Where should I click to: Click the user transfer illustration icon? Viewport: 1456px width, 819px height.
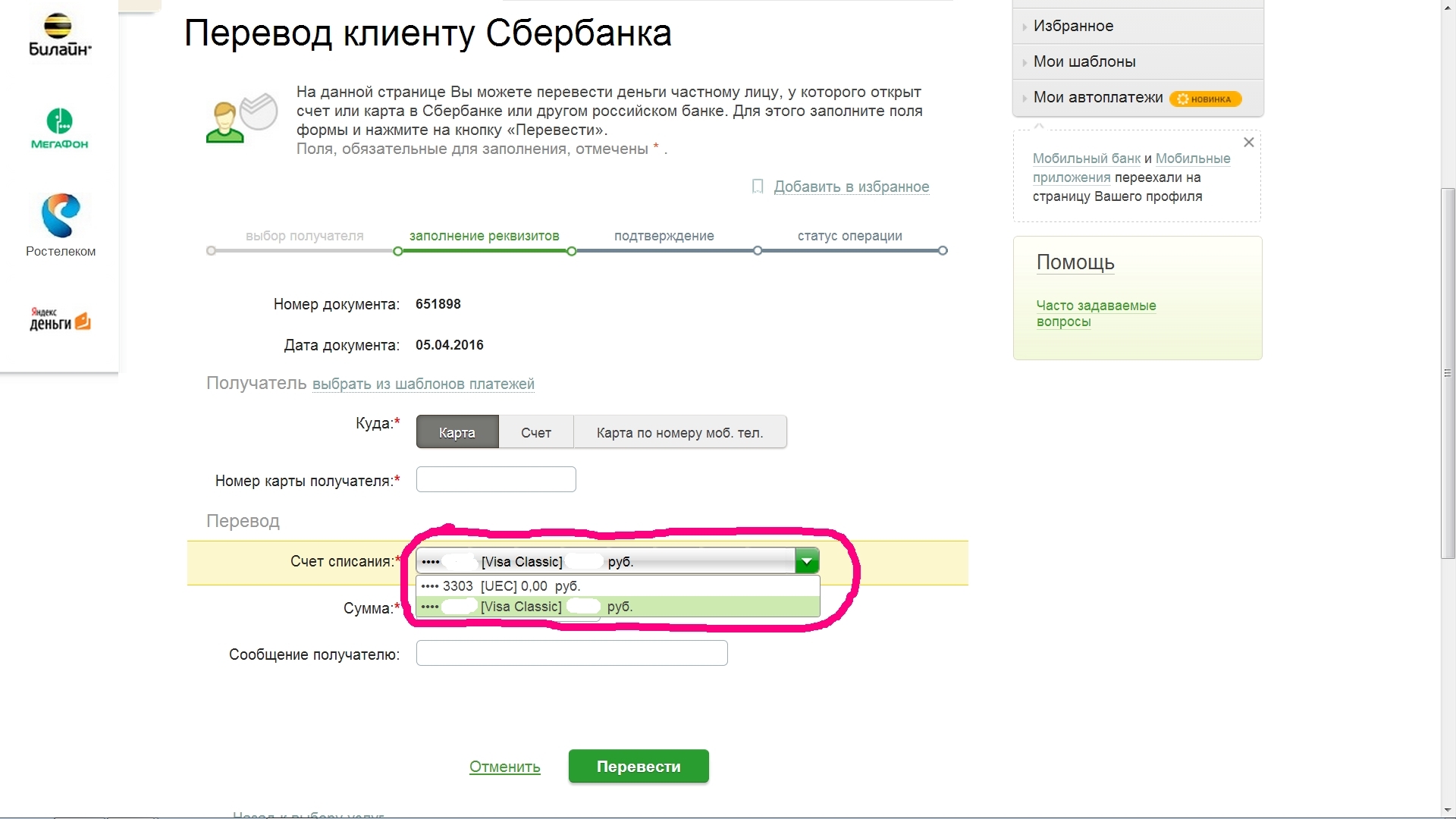coord(241,118)
